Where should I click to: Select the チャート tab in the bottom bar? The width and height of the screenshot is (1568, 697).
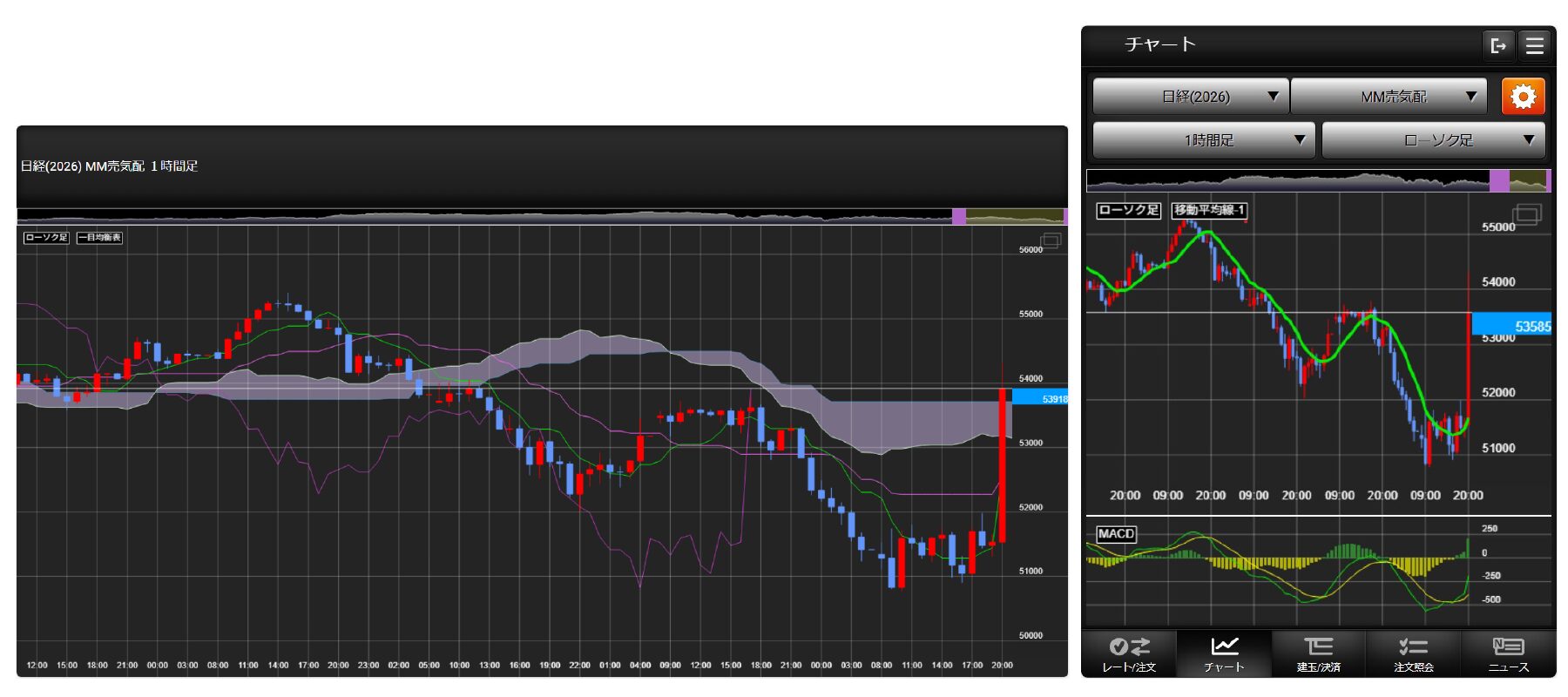[x=1224, y=654]
